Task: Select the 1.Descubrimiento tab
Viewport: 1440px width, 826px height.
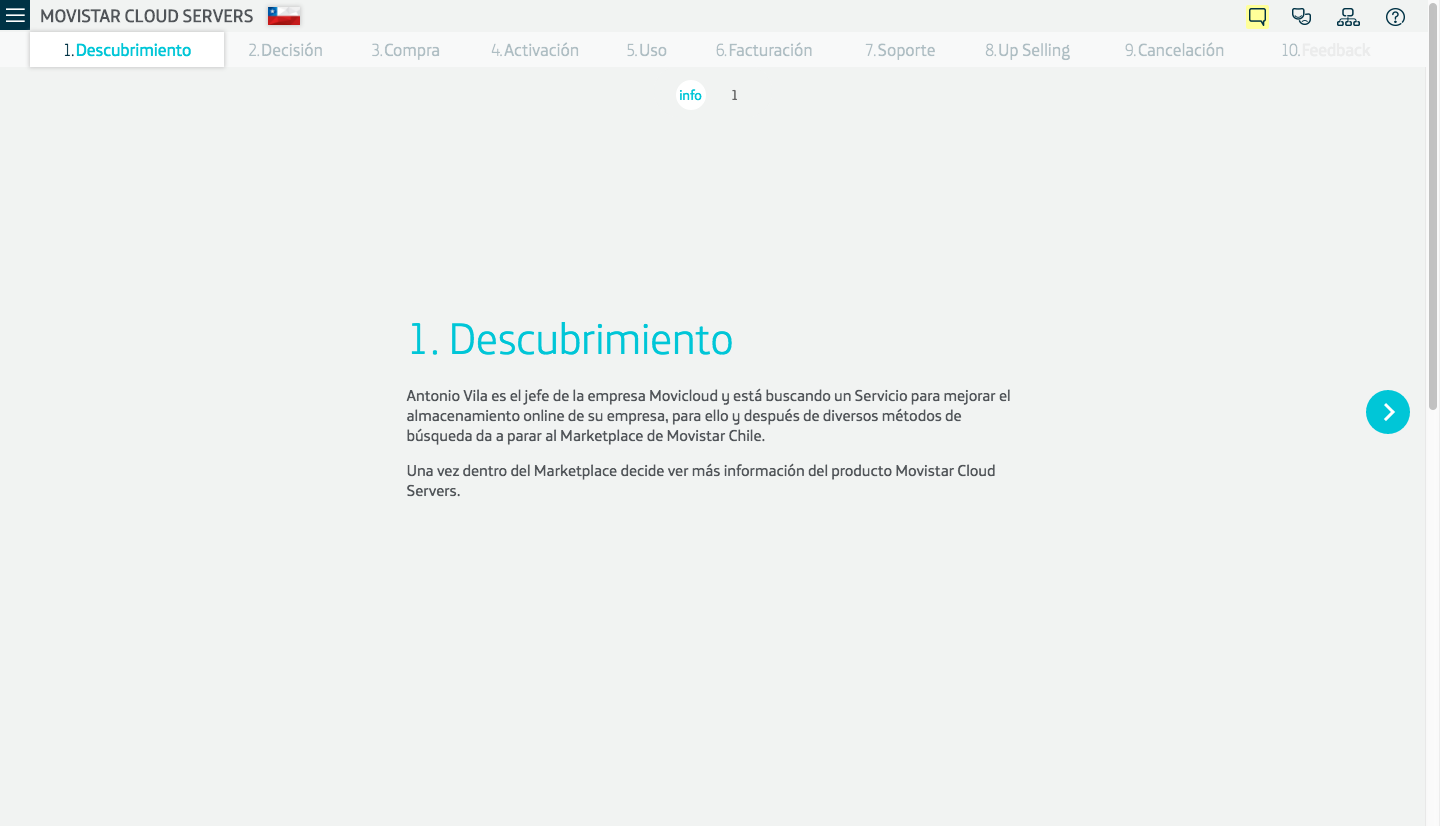Action: pyautogui.click(x=127, y=50)
